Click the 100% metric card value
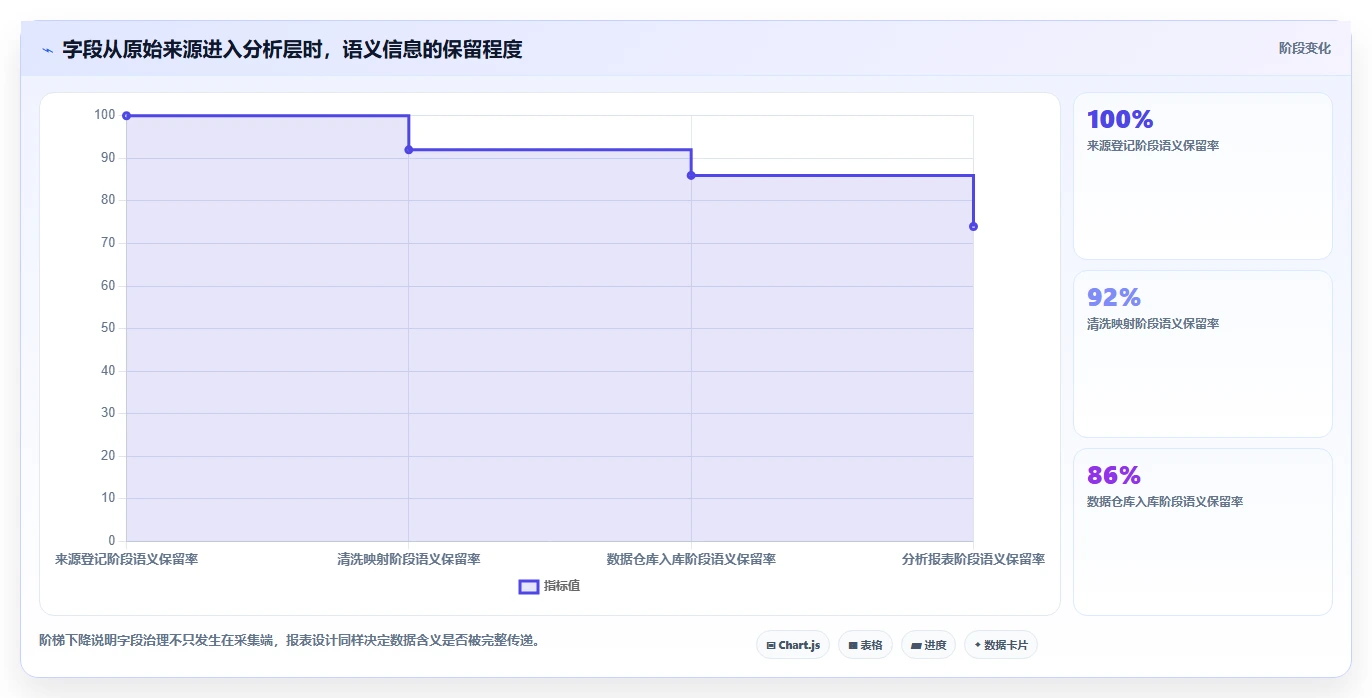1372x698 pixels. (x=1120, y=119)
